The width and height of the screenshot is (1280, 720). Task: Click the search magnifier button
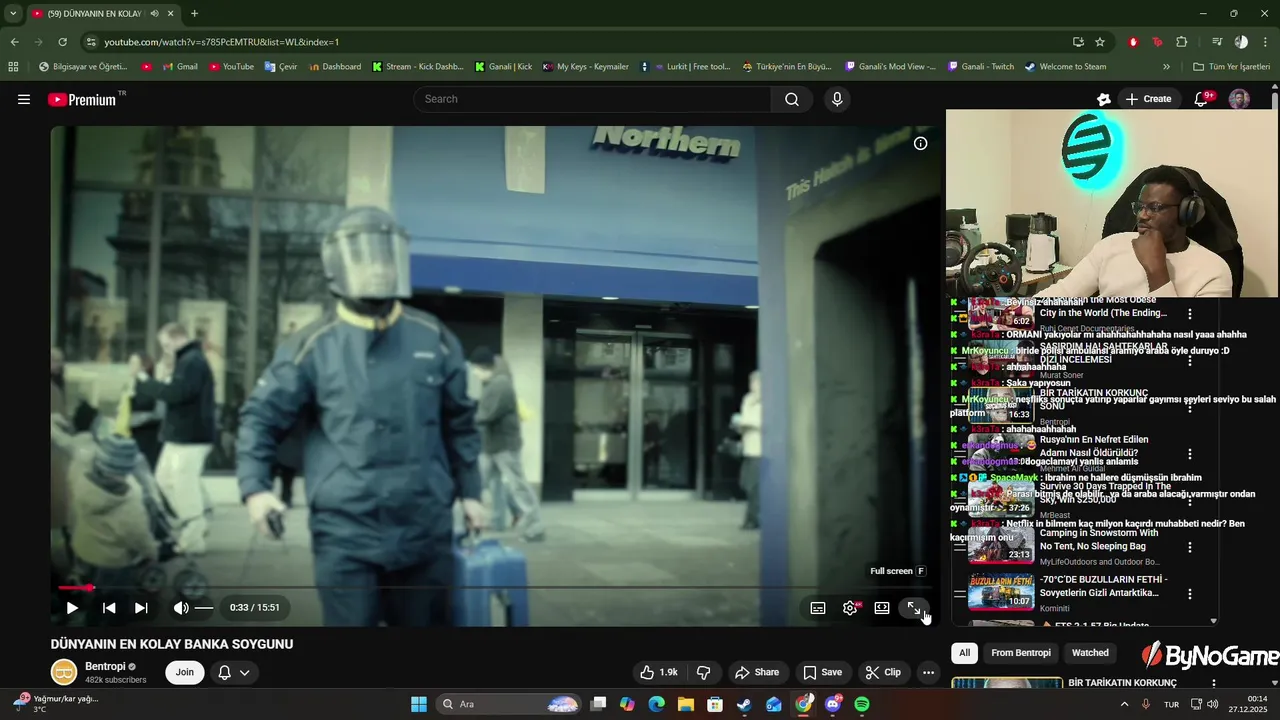[792, 99]
